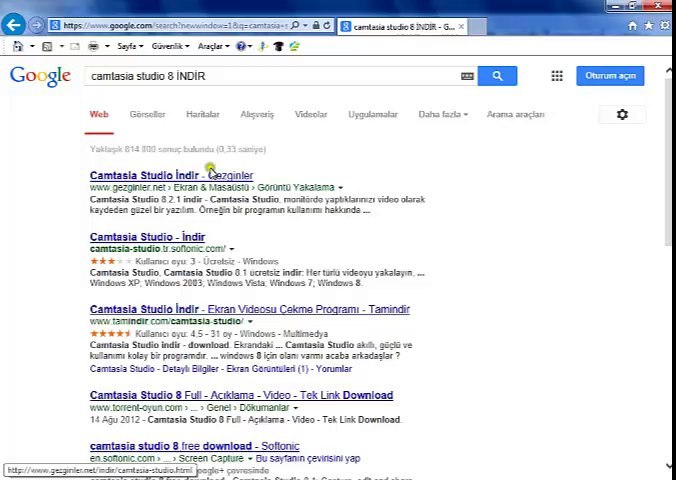The width and height of the screenshot is (676, 480).
Task: Expand the arrow next to tr.softonic.com URL
Action: click(x=232, y=249)
